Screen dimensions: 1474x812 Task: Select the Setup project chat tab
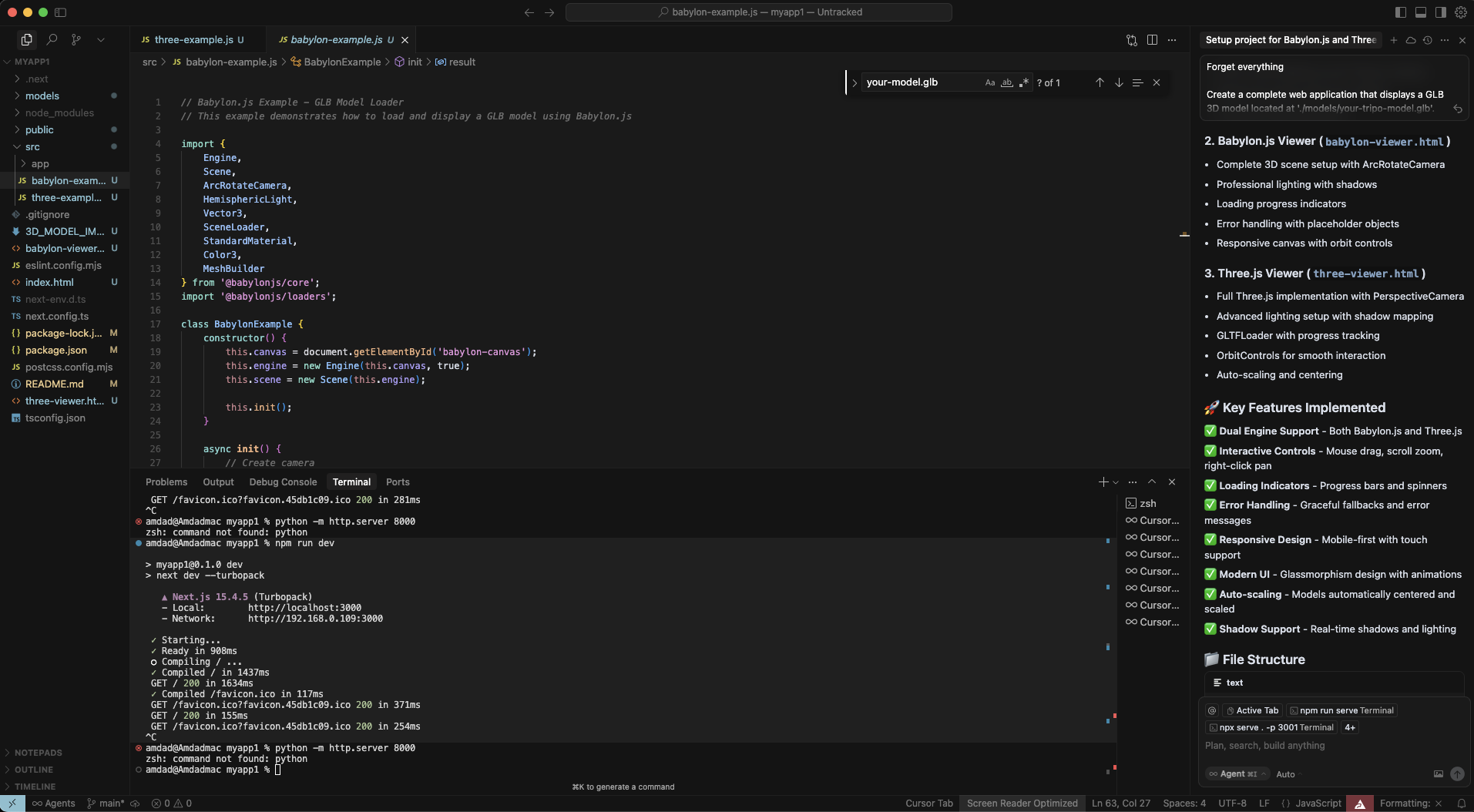[x=1291, y=40]
